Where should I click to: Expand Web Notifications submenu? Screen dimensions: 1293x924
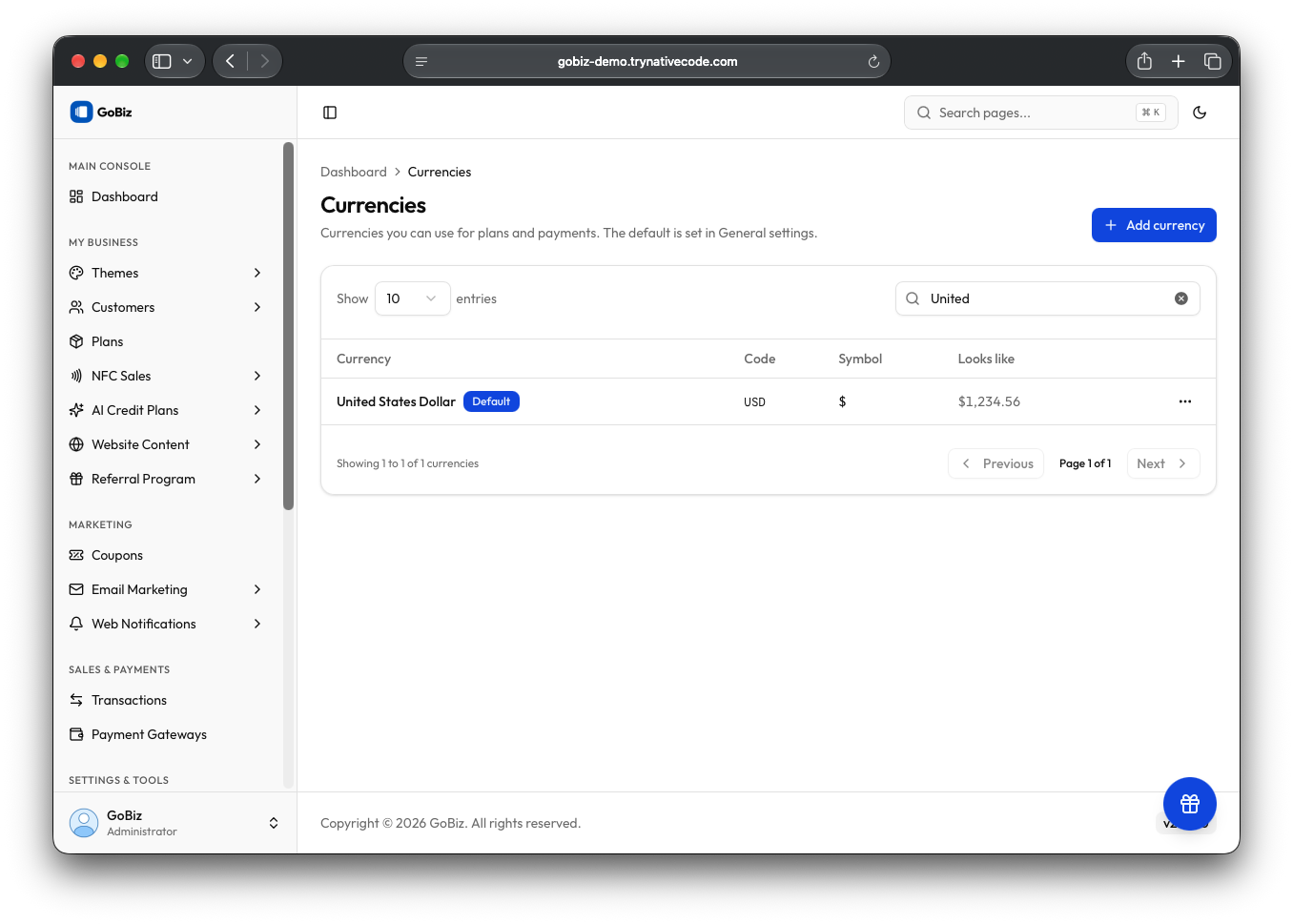pyautogui.click(x=167, y=624)
